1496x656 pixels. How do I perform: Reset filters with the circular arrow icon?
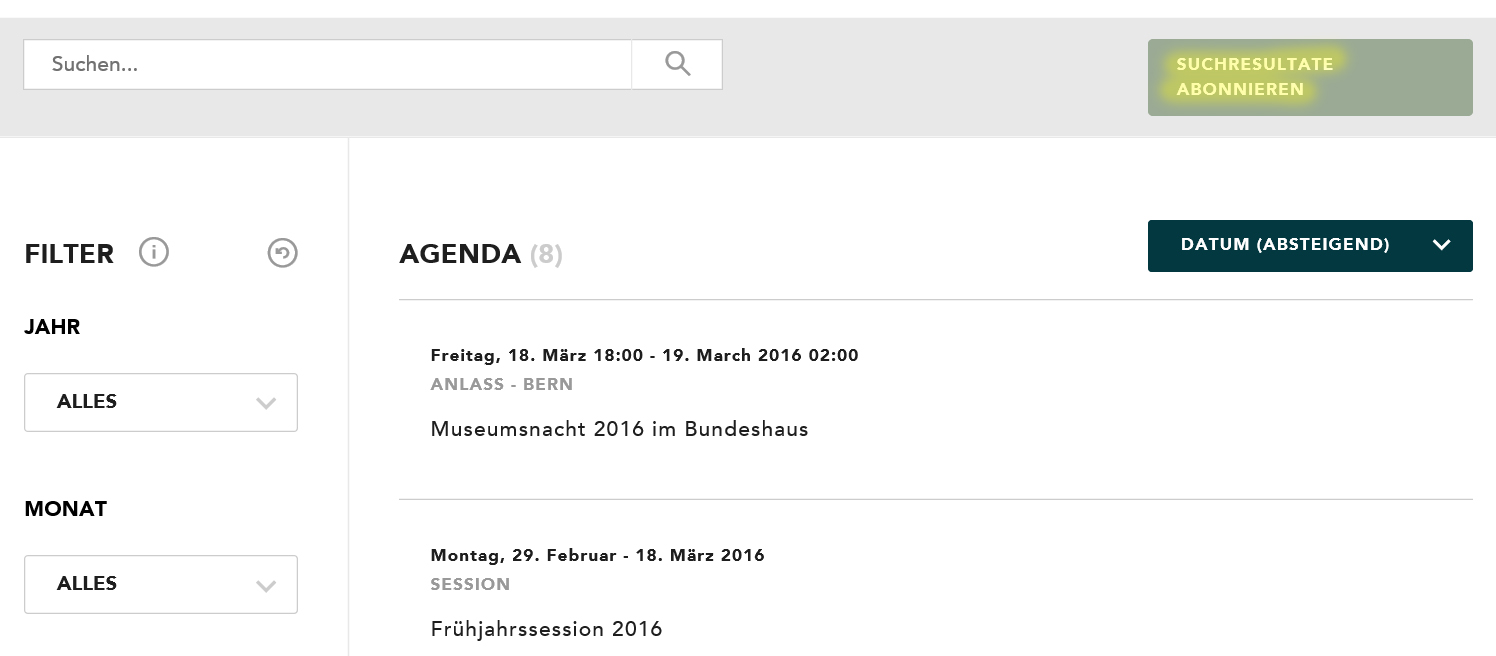tap(283, 254)
